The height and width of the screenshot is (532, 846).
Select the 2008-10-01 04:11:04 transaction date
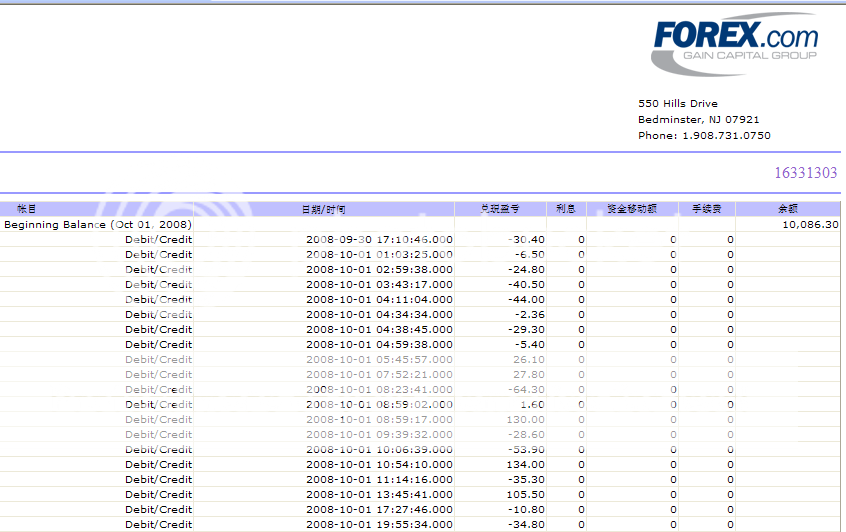click(x=379, y=299)
